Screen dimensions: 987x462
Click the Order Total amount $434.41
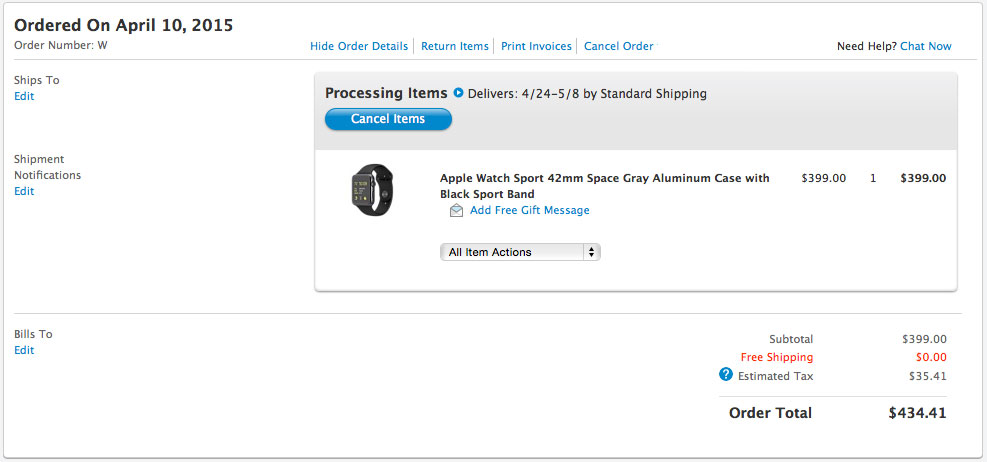916,413
